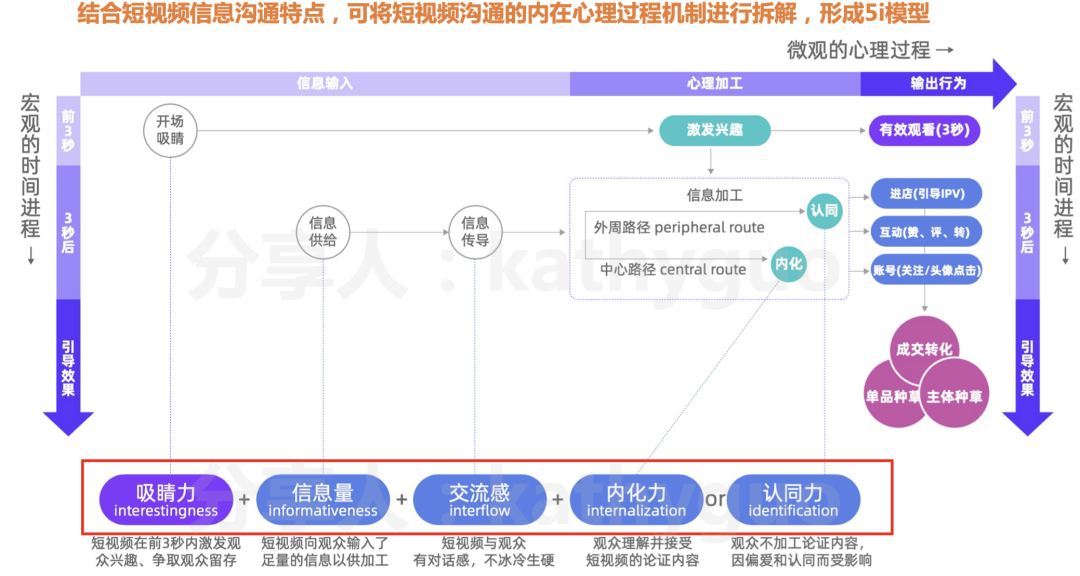Click the 进店(引导IPV) button

point(925,194)
